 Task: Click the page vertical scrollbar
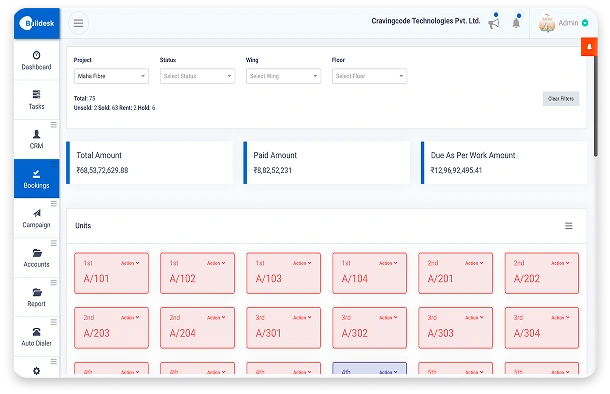pyautogui.click(x=596, y=105)
